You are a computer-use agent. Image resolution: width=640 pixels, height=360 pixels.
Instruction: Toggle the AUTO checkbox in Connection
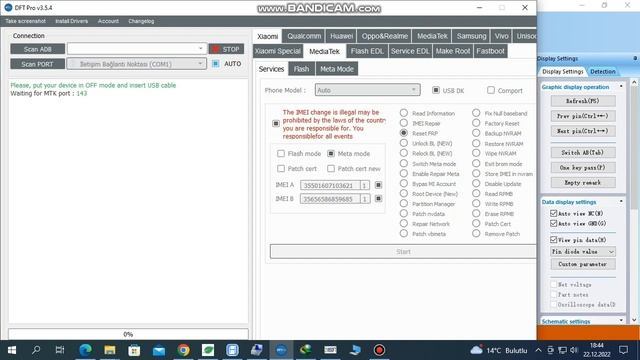tap(216, 64)
